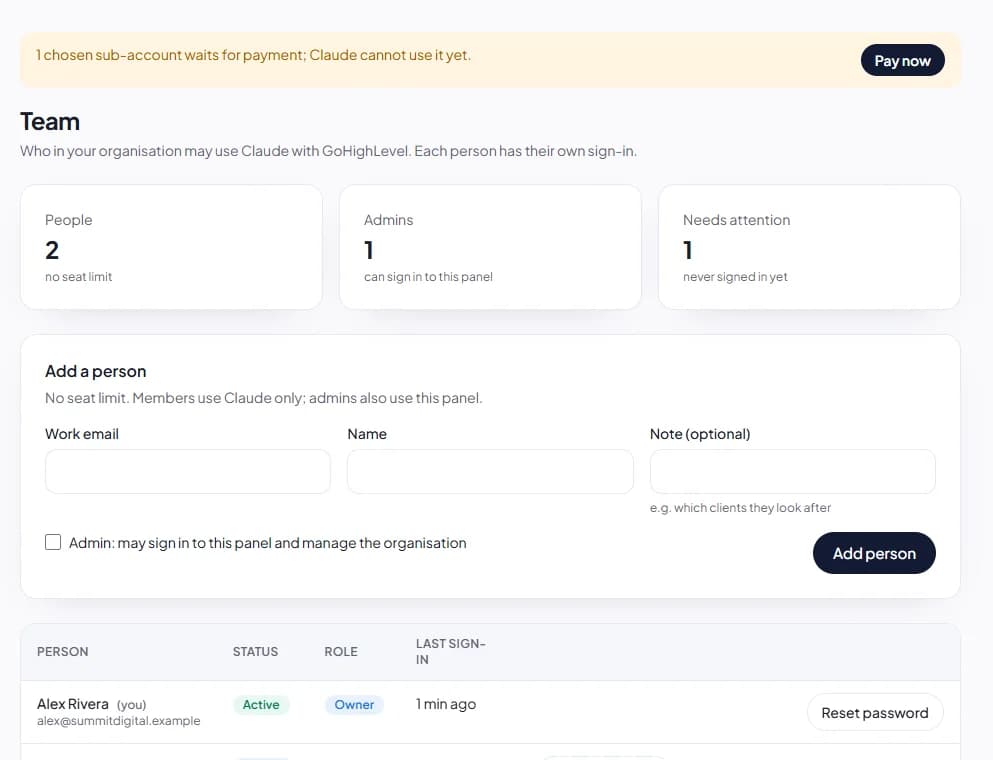993x760 pixels.
Task: Reset password for Alex Rivera
Action: [x=875, y=712]
